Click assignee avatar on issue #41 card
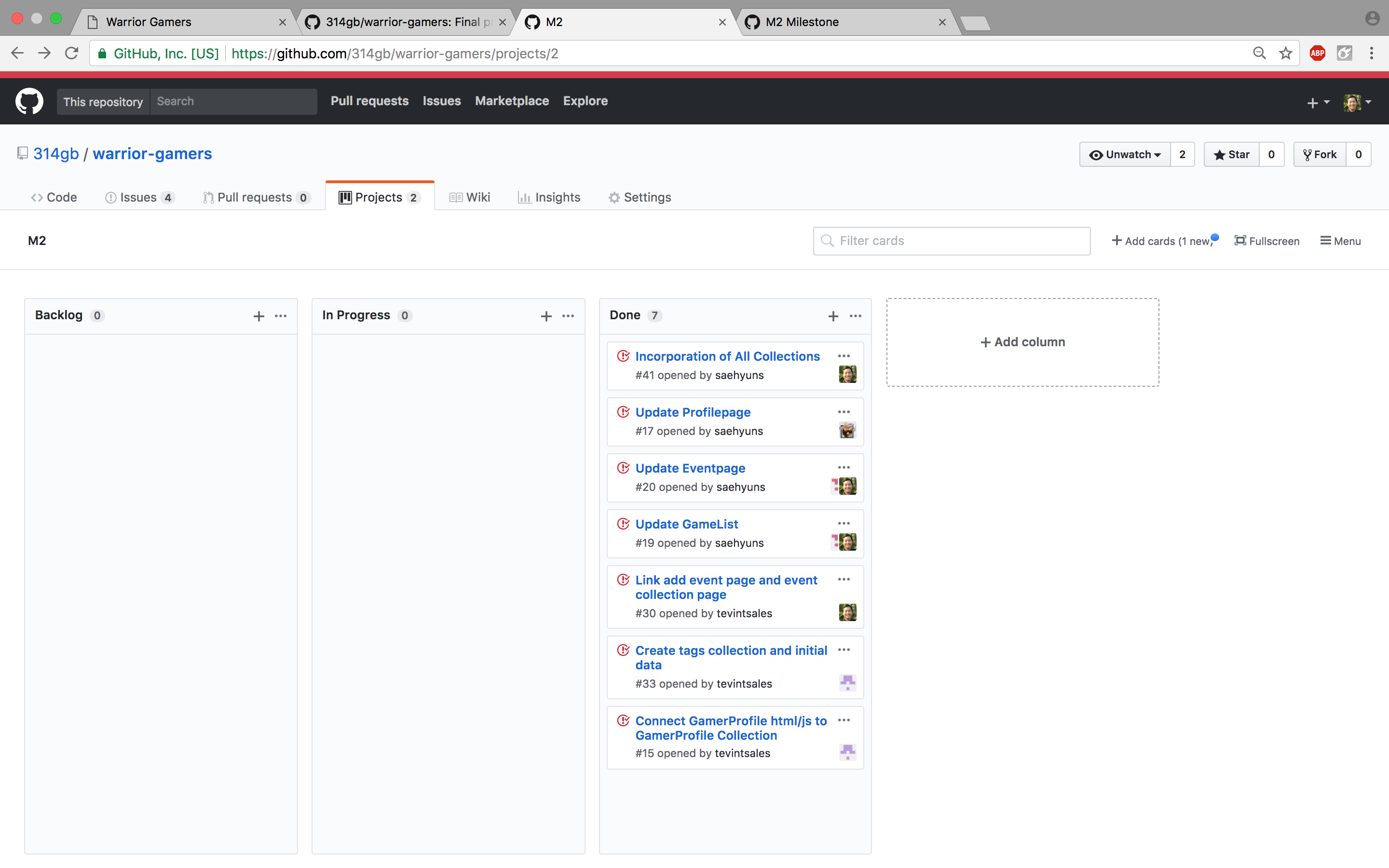This screenshot has width=1389, height=868. (x=847, y=374)
